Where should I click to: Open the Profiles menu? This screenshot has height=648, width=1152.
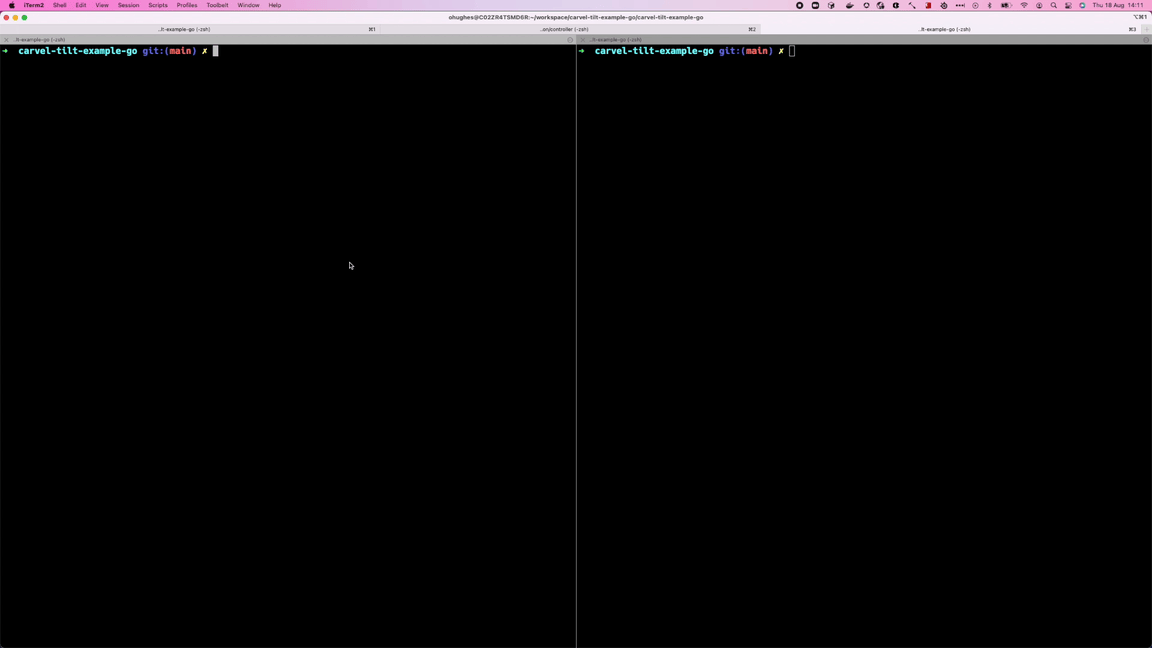187,5
